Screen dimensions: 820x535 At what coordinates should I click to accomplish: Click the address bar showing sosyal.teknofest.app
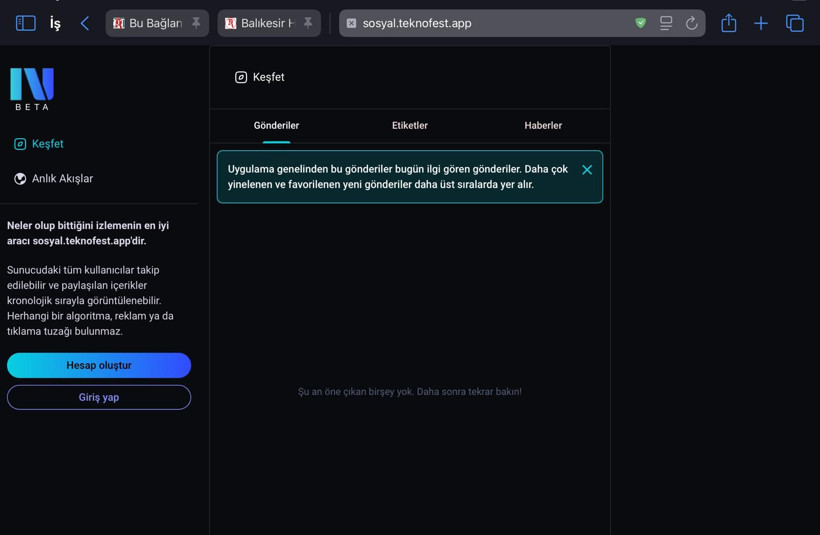pyautogui.click(x=522, y=23)
